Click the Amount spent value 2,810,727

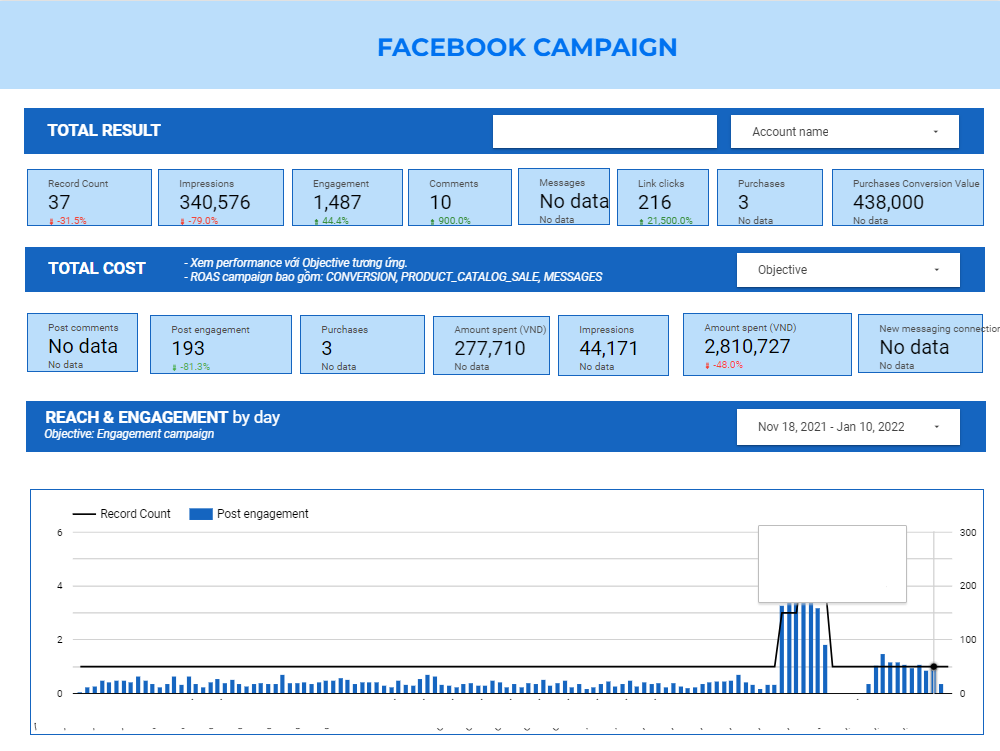(747, 346)
